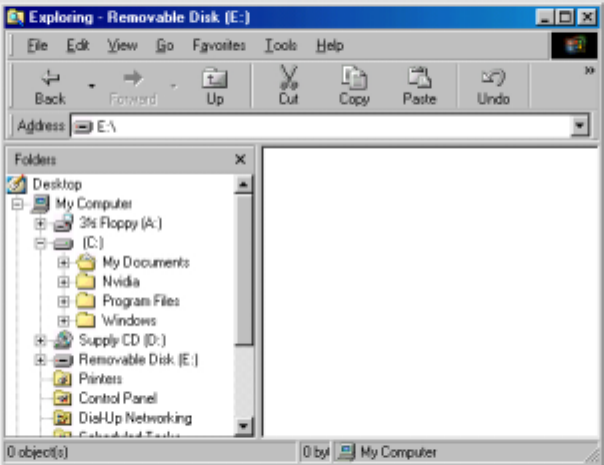Click the Paste clipboard icon
Image resolution: width=604 pixels, height=465 pixels.
(x=419, y=77)
